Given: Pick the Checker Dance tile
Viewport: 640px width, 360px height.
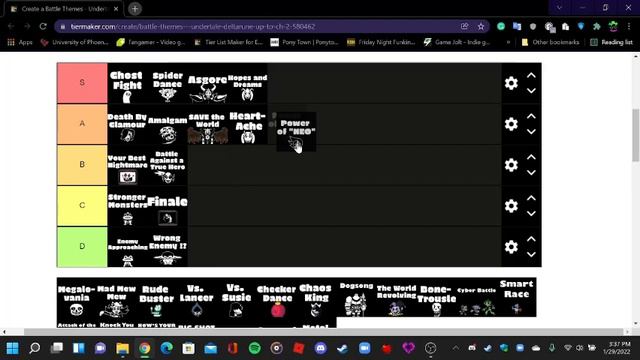Looking at the screenshot, I should click(x=277, y=298).
